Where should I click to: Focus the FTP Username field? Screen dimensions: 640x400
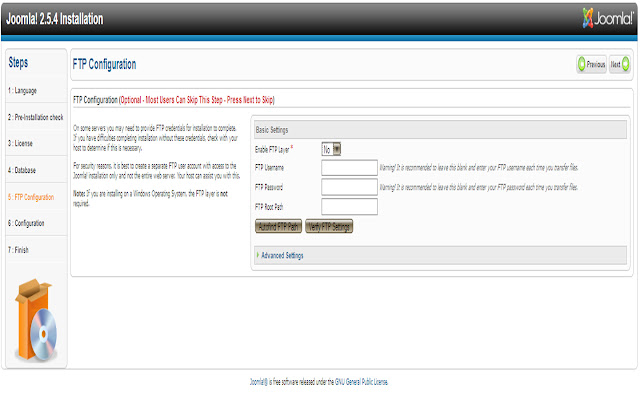pos(349,167)
